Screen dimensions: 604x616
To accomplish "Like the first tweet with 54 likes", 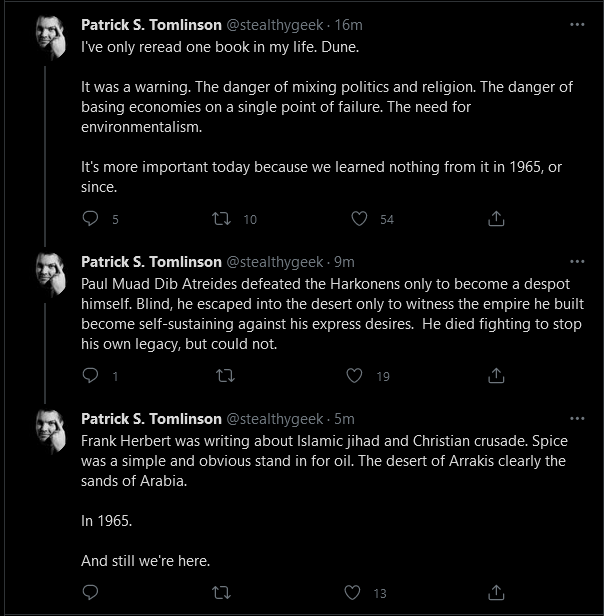I will click(x=359, y=218).
